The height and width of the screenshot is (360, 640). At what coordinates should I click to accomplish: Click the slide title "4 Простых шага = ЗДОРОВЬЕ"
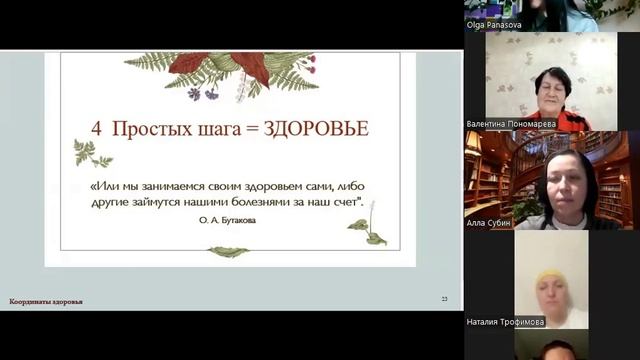coord(230,129)
